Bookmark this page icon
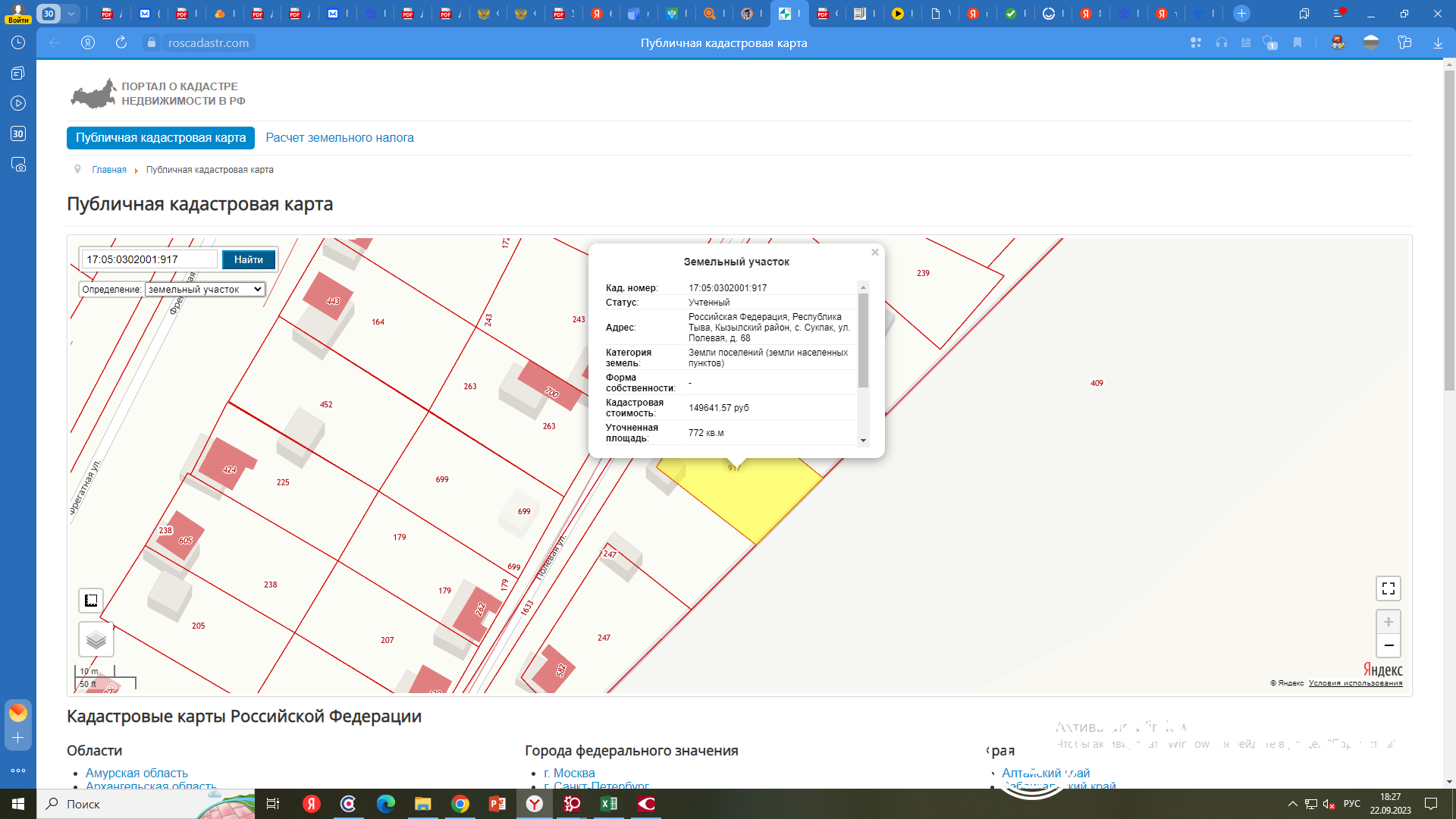This screenshot has height=819, width=1456. 1298,42
